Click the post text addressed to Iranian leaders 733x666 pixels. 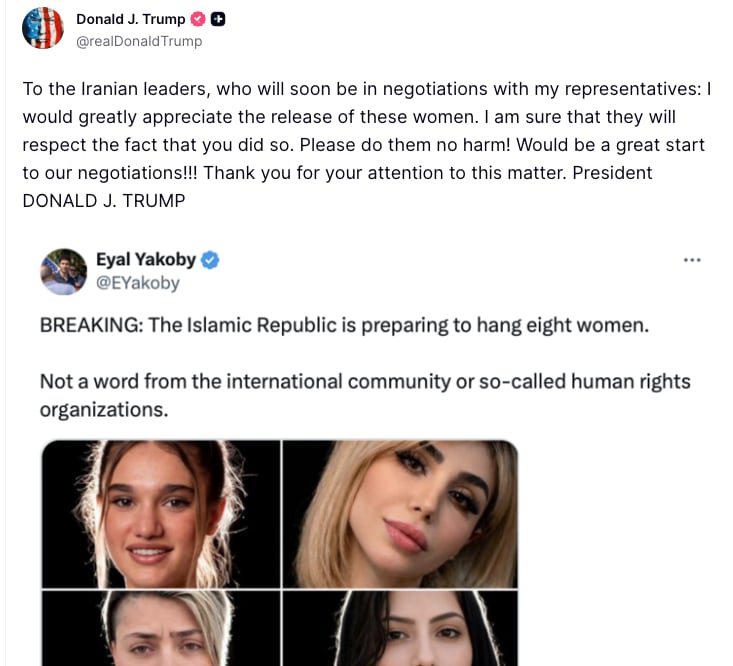[366, 144]
